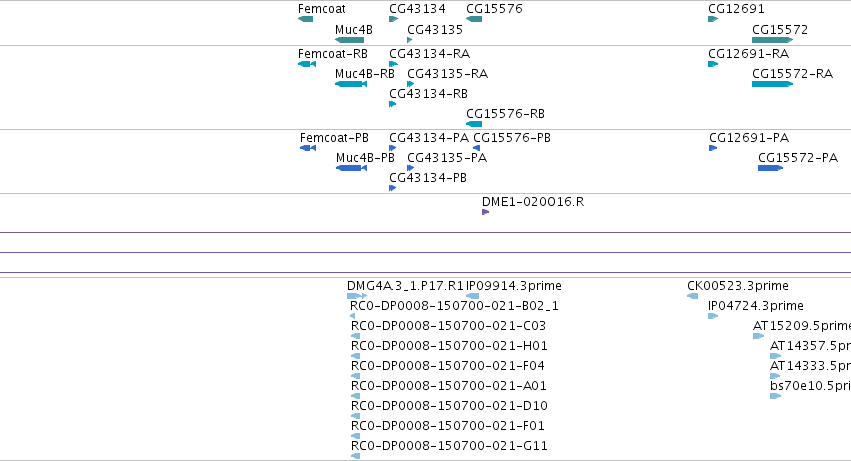Click the CG15576-RB transcript glyph
Image resolution: width=851 pixels, height=461 pixels.
pyautogui.click(x=474, y=124)
